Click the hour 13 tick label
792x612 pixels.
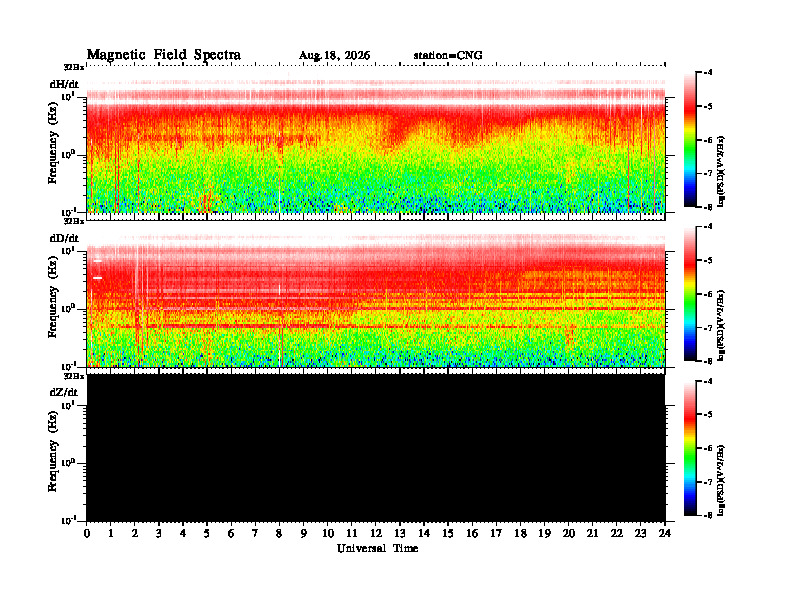400,534
